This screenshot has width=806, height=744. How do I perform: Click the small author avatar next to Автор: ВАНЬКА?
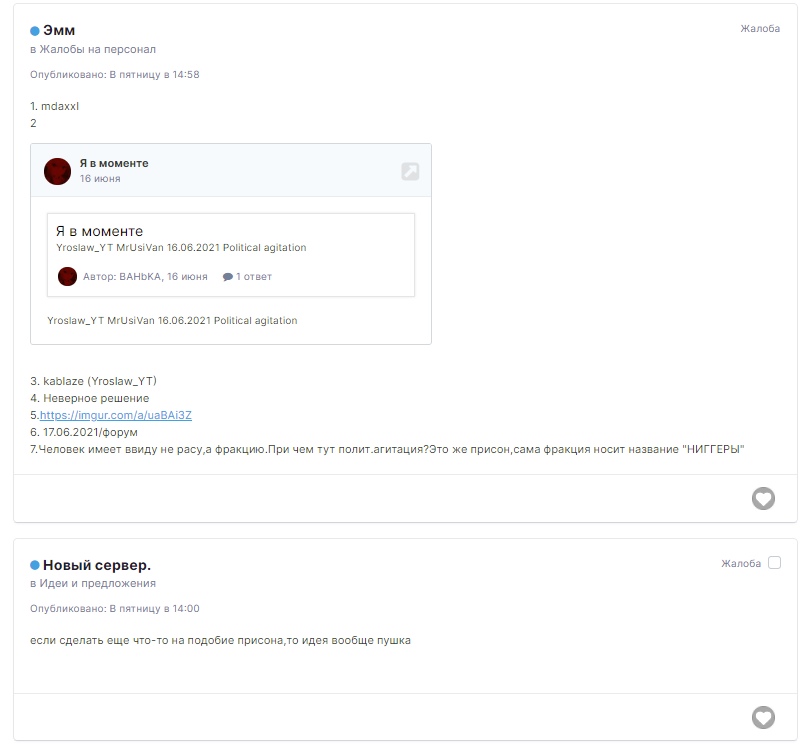click(67, 276)
